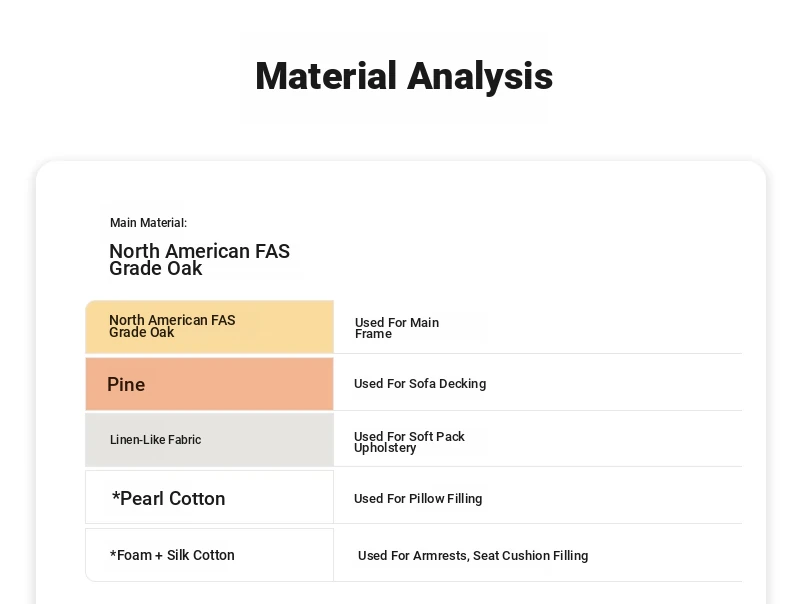Viewport: 790px width, 604px height.
Task: Click the word Analysis in the title
Action: pyautogui.click(x=480, y=77)
